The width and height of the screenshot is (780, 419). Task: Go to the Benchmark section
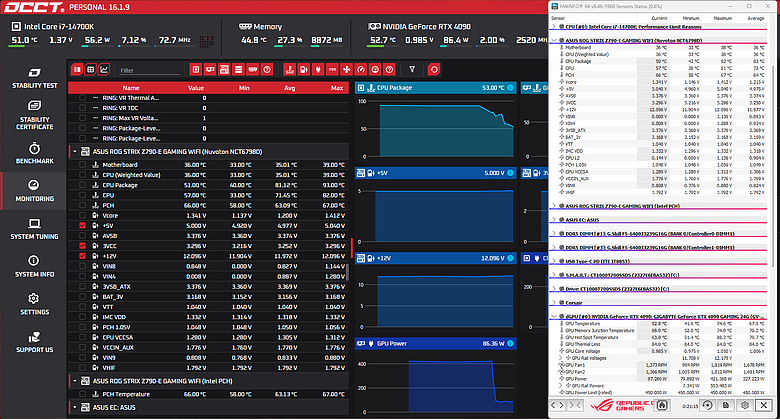pyautogui.click(x=34, y=153)
